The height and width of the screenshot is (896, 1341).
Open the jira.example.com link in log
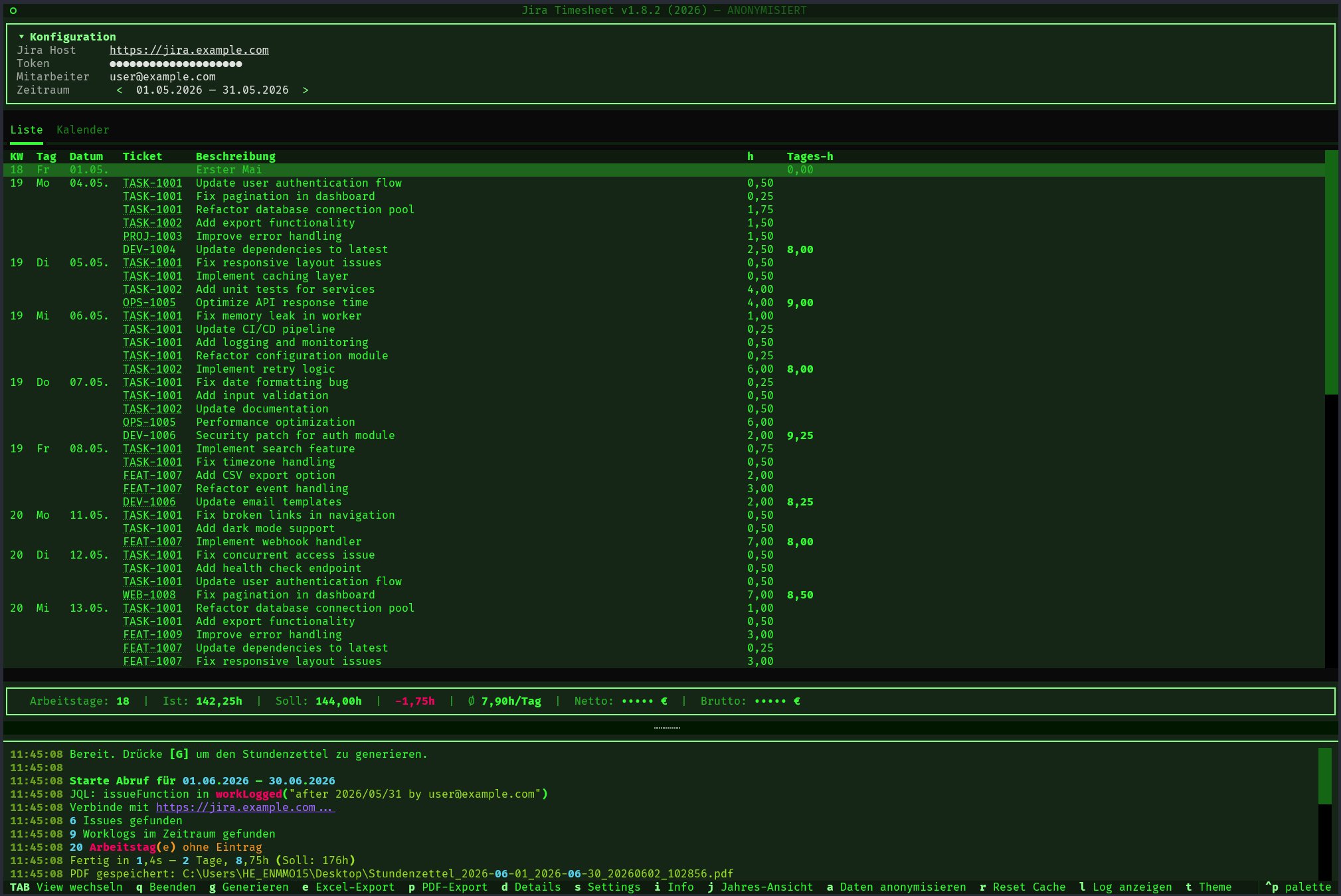246,807
